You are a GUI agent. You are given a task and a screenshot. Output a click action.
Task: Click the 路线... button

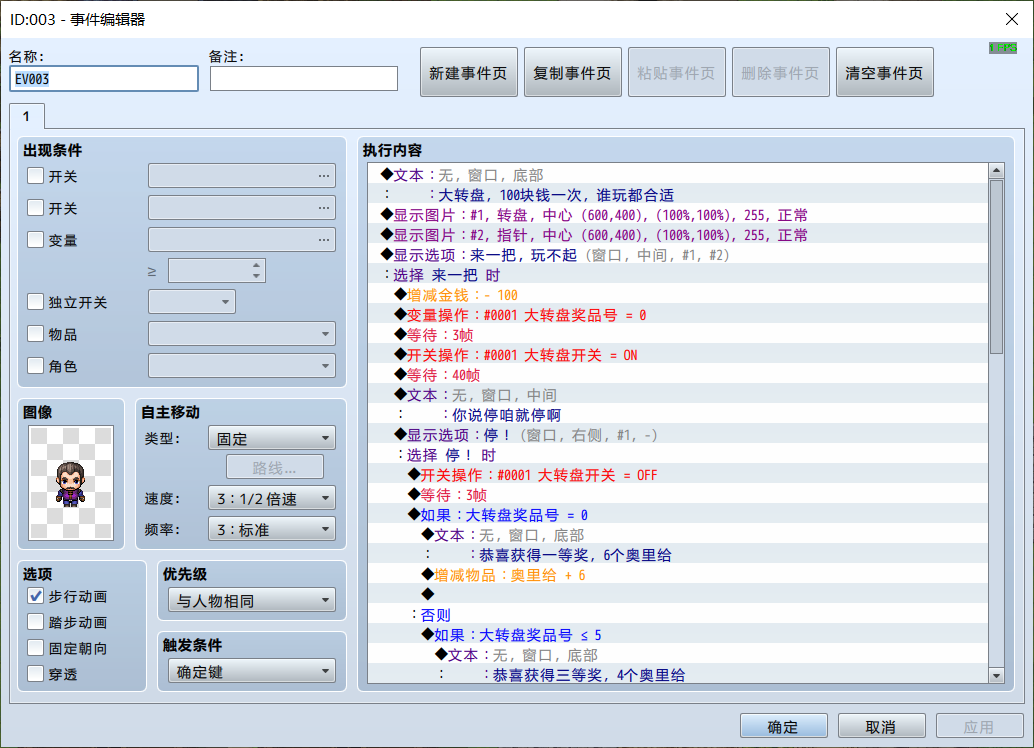click(275, 468)
